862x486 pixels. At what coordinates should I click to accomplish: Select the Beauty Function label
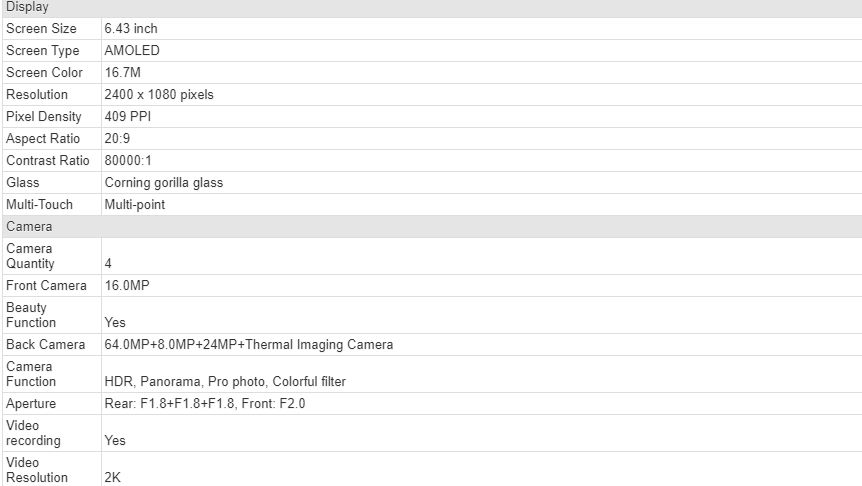[31, 315]
